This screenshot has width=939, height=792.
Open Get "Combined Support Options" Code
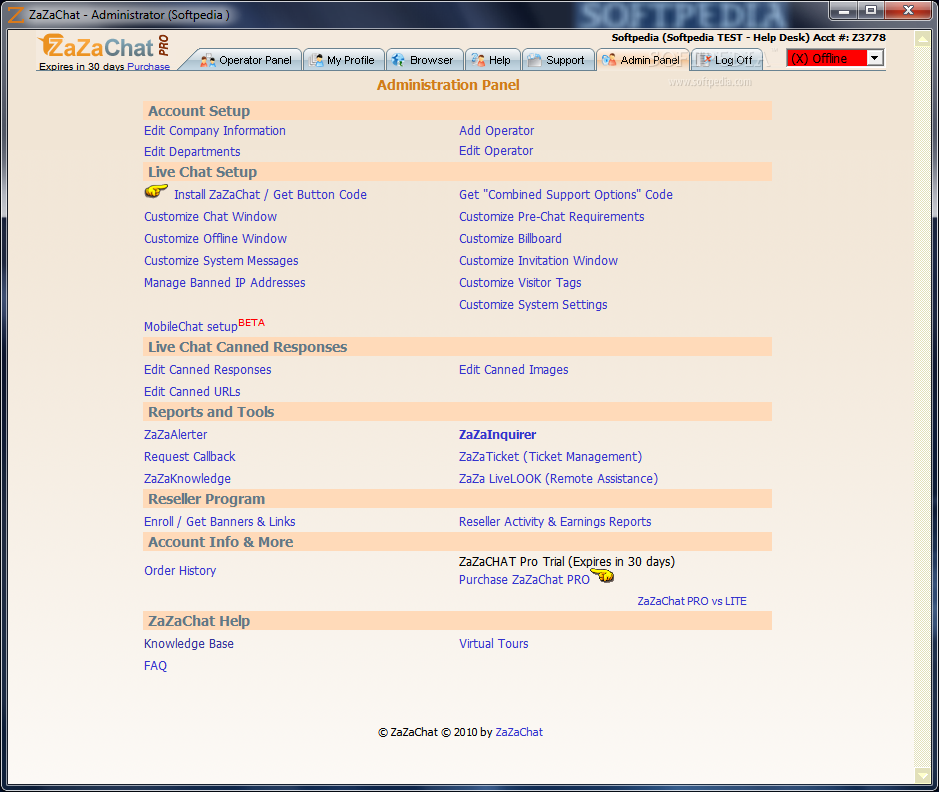coord(566,195)
